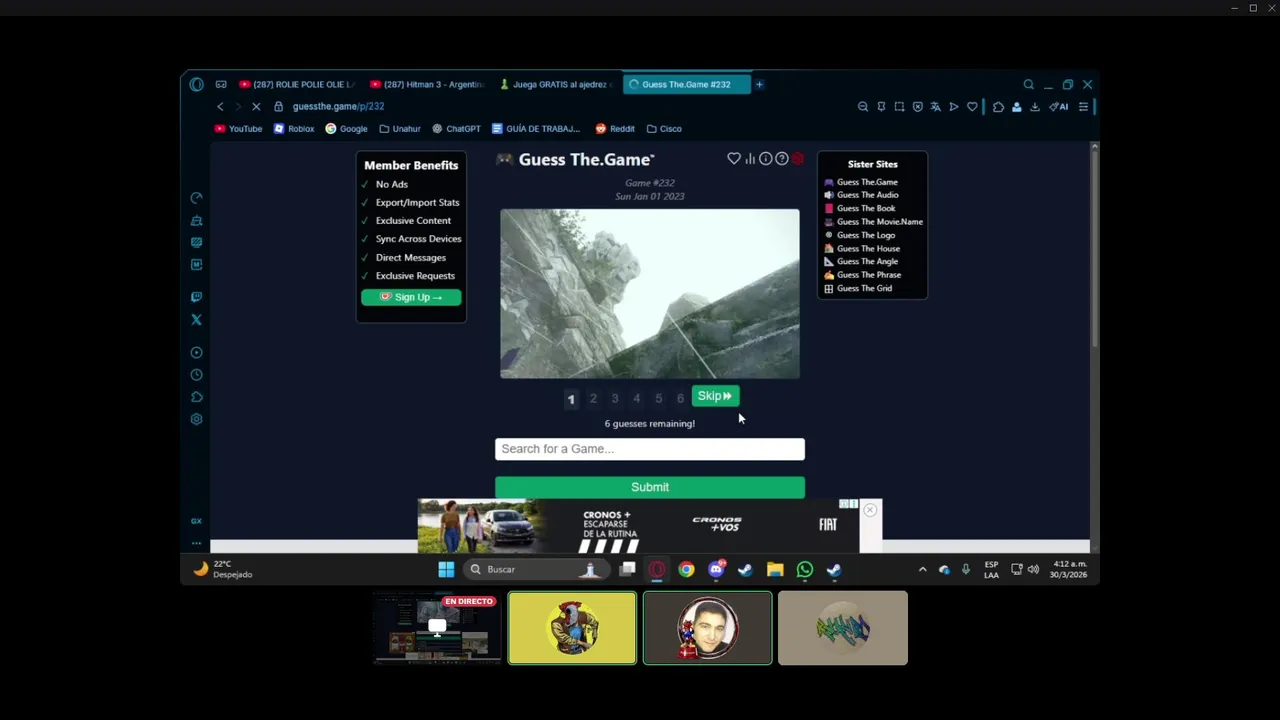Click the toolbar translate icon
This screenshot has height=720, width=1280.
point(935,107)
